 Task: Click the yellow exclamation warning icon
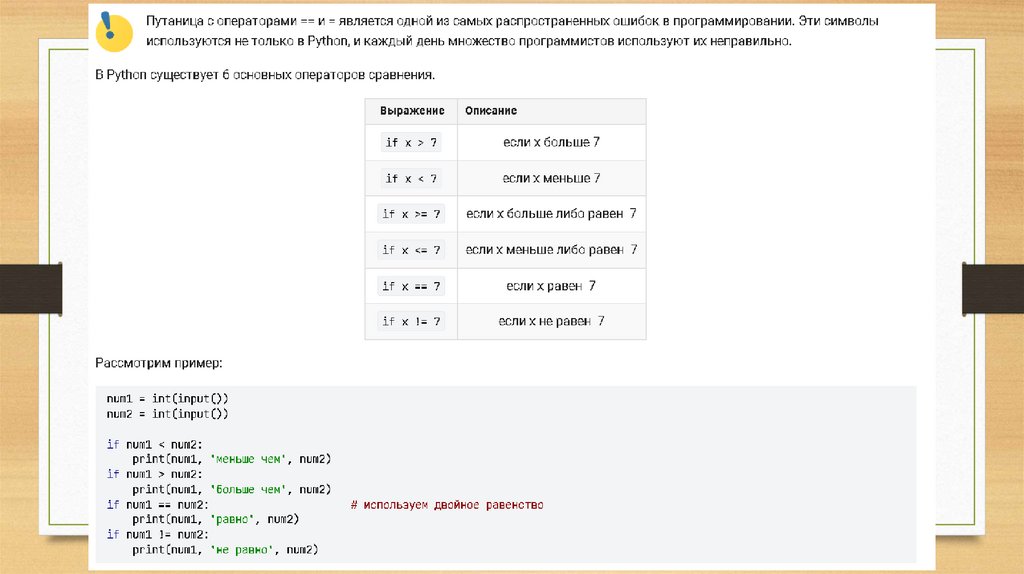point(115,31)
